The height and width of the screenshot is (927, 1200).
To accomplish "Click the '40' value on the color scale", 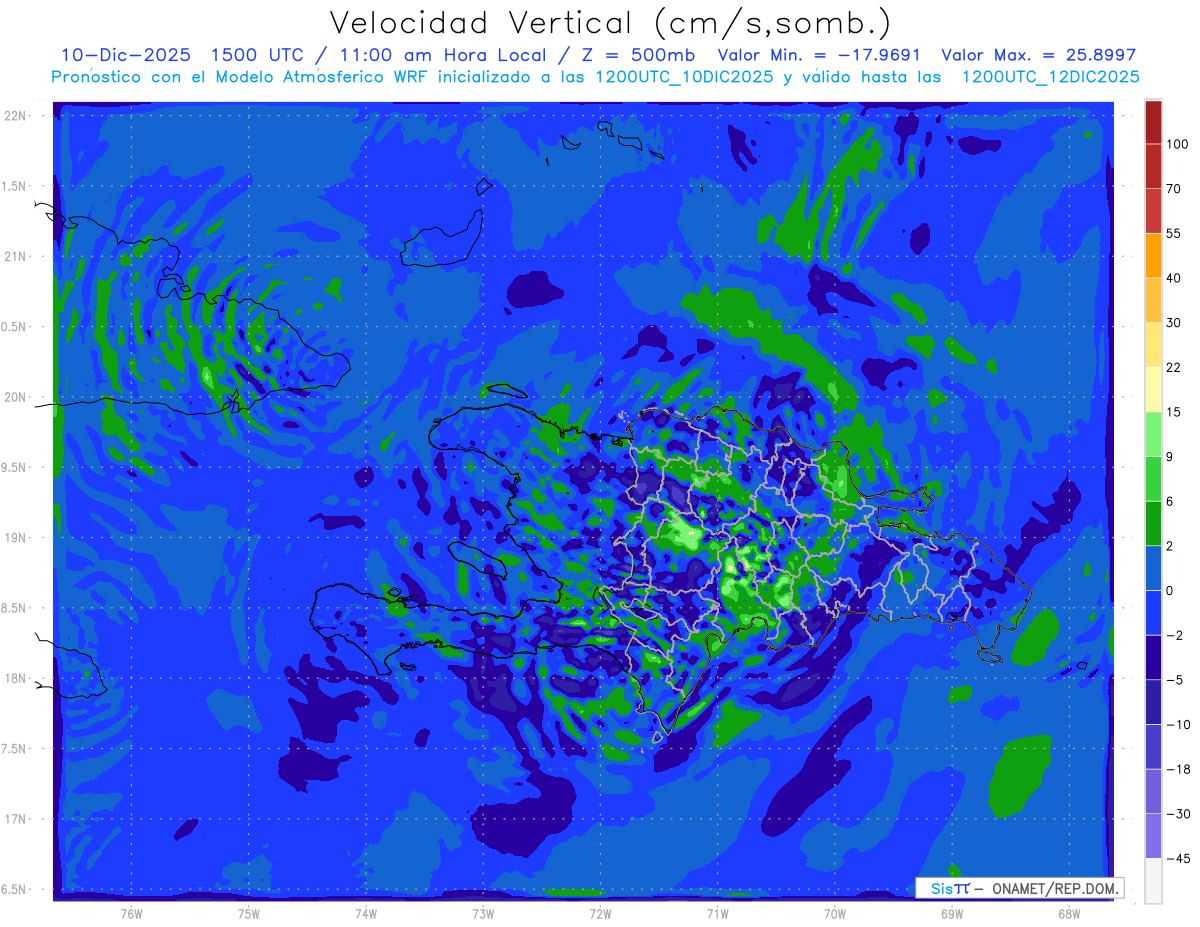I will 1175,278.
